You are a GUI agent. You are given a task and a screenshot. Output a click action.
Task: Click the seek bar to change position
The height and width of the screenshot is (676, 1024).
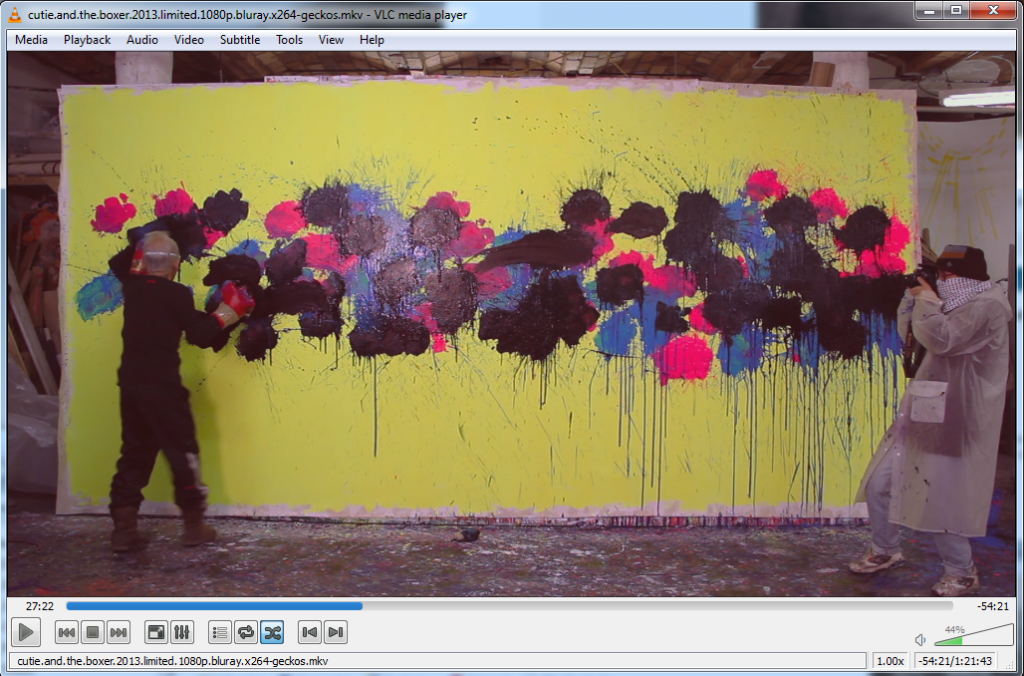point(509,606)
